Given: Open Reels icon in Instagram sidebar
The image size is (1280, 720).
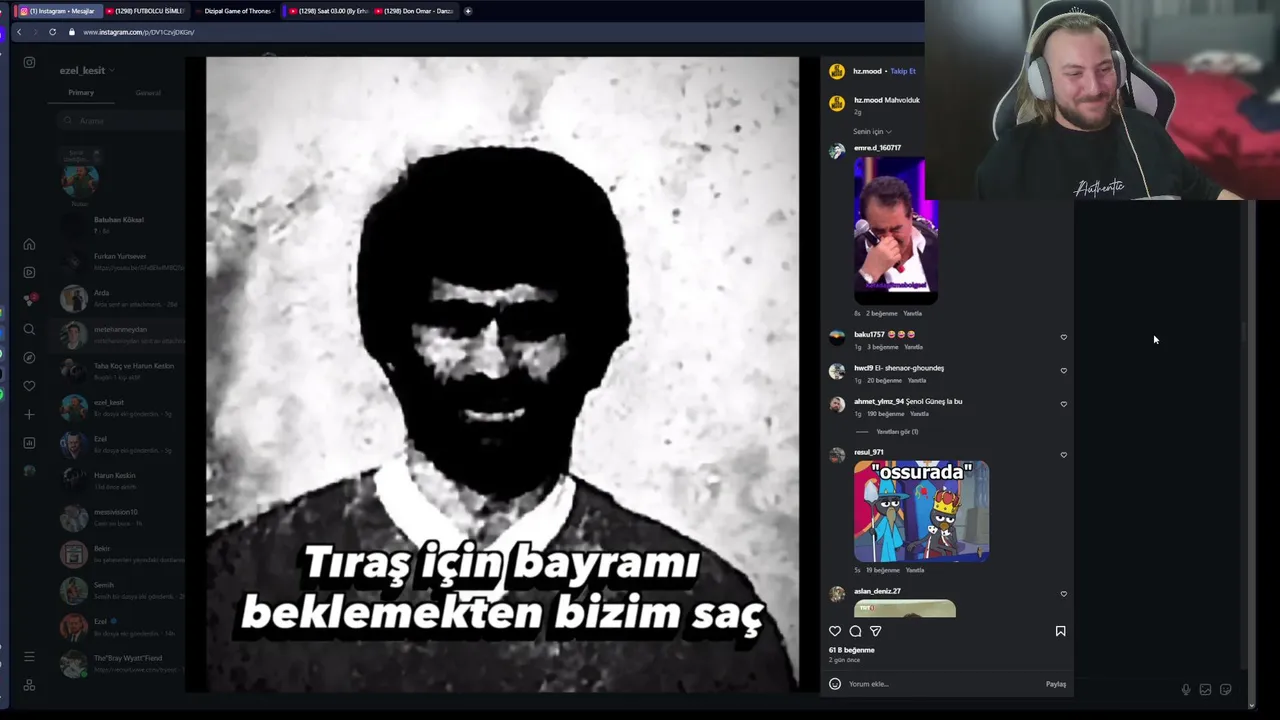Looking at the screenshot, I should 29,272.
